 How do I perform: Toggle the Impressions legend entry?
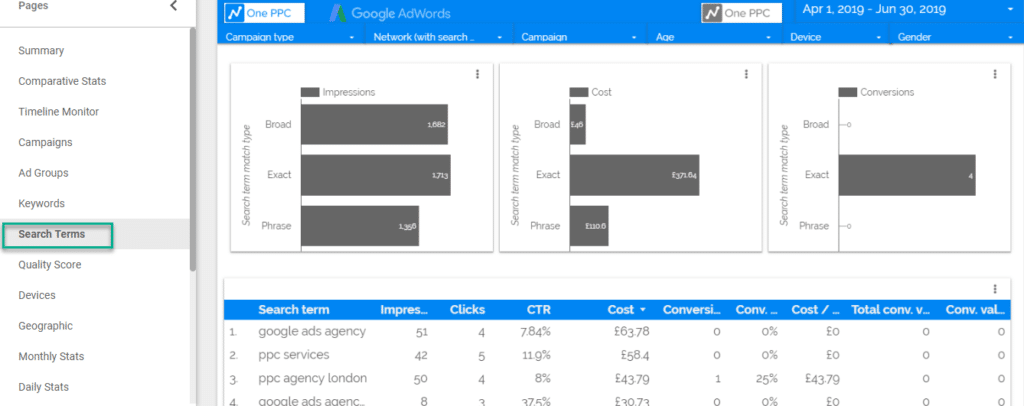[338, 93]
